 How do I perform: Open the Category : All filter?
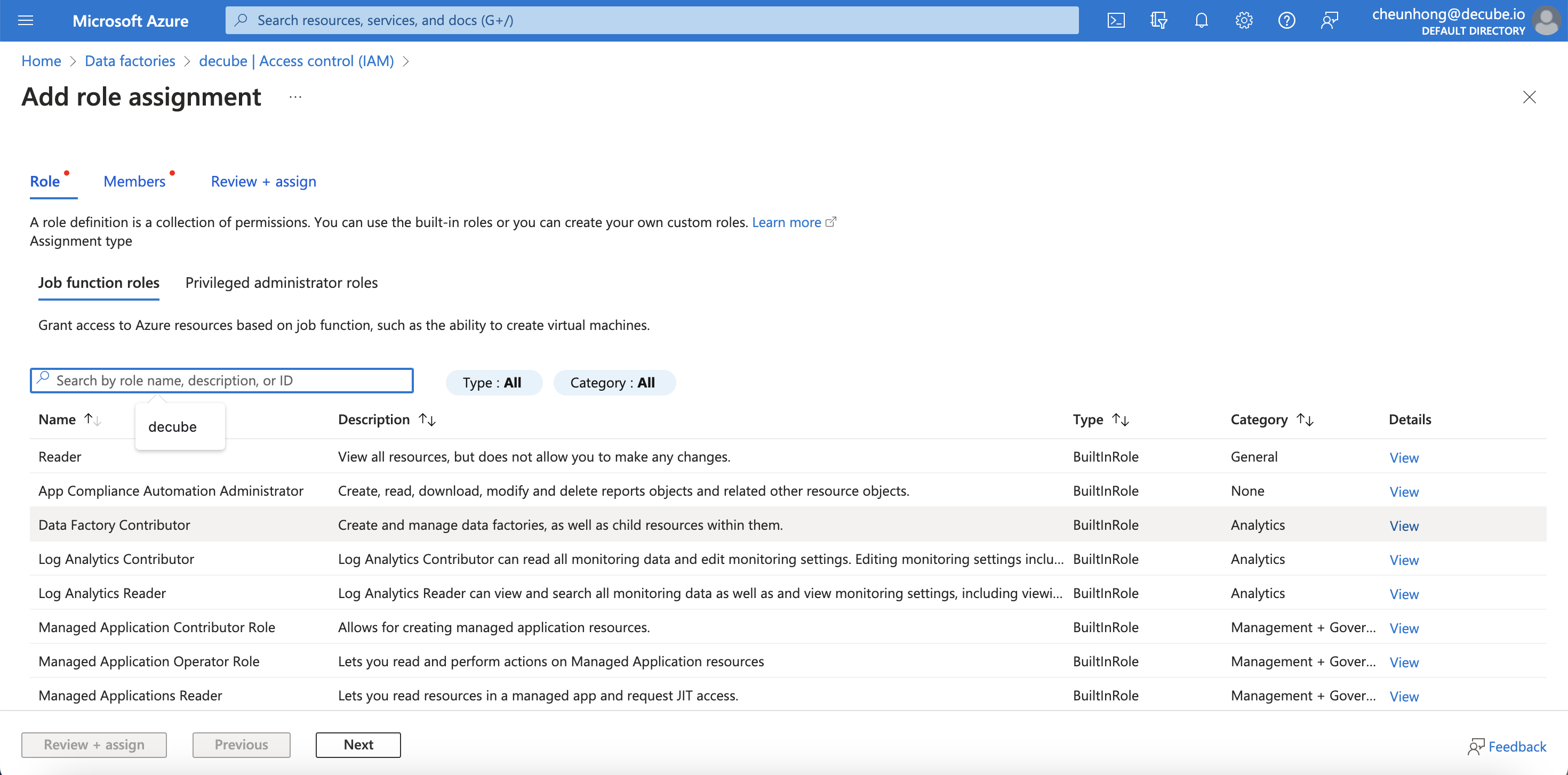[613, 383]
